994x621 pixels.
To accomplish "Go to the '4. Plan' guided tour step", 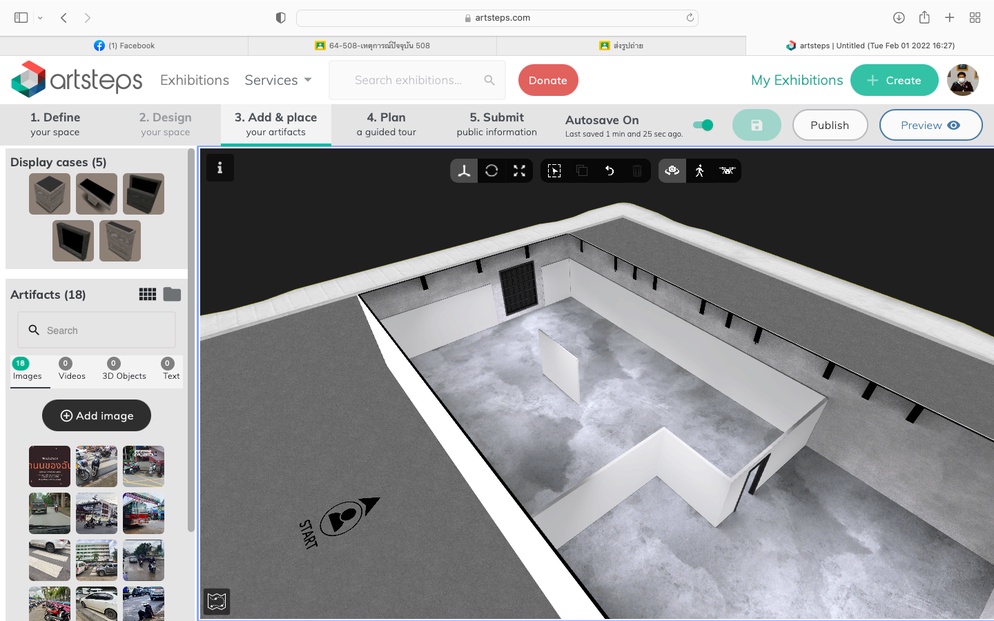I will [386, 124].
